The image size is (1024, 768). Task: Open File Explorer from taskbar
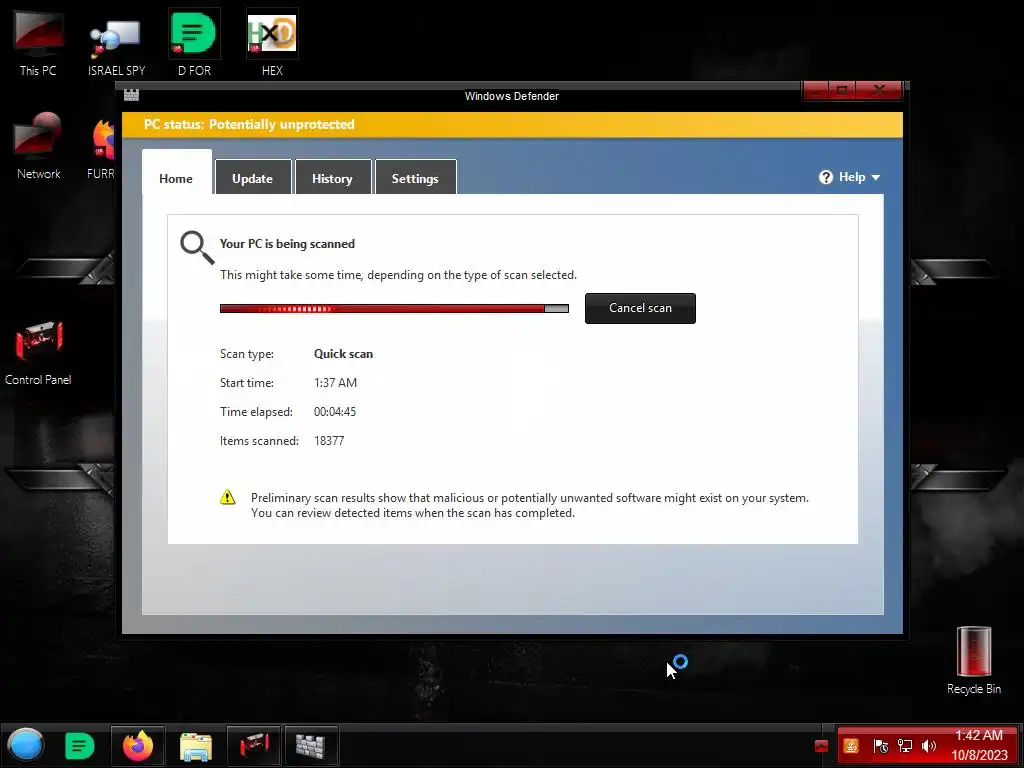(195, 745)
